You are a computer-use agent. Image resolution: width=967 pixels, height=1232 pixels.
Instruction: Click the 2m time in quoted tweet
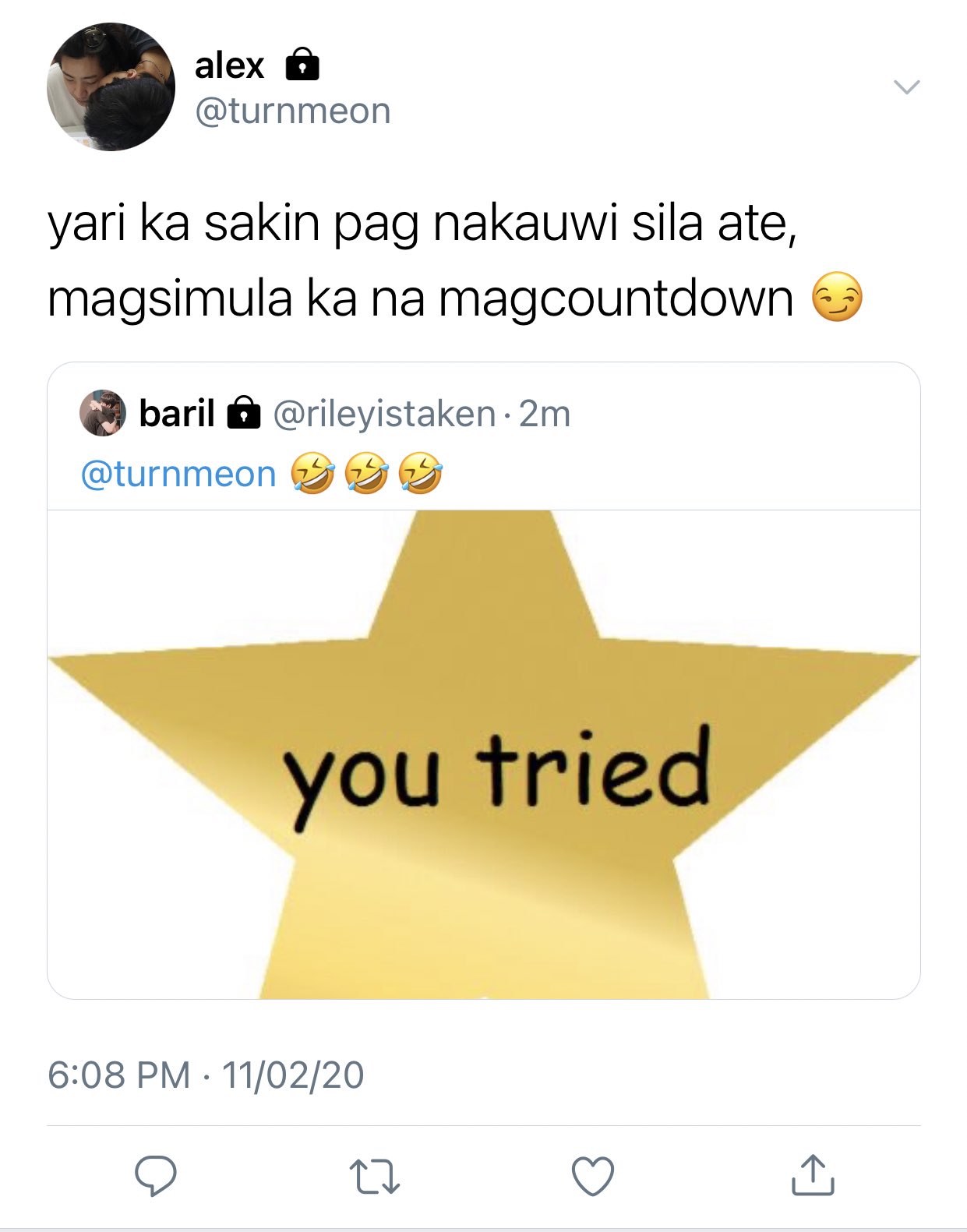click(545, 414)
